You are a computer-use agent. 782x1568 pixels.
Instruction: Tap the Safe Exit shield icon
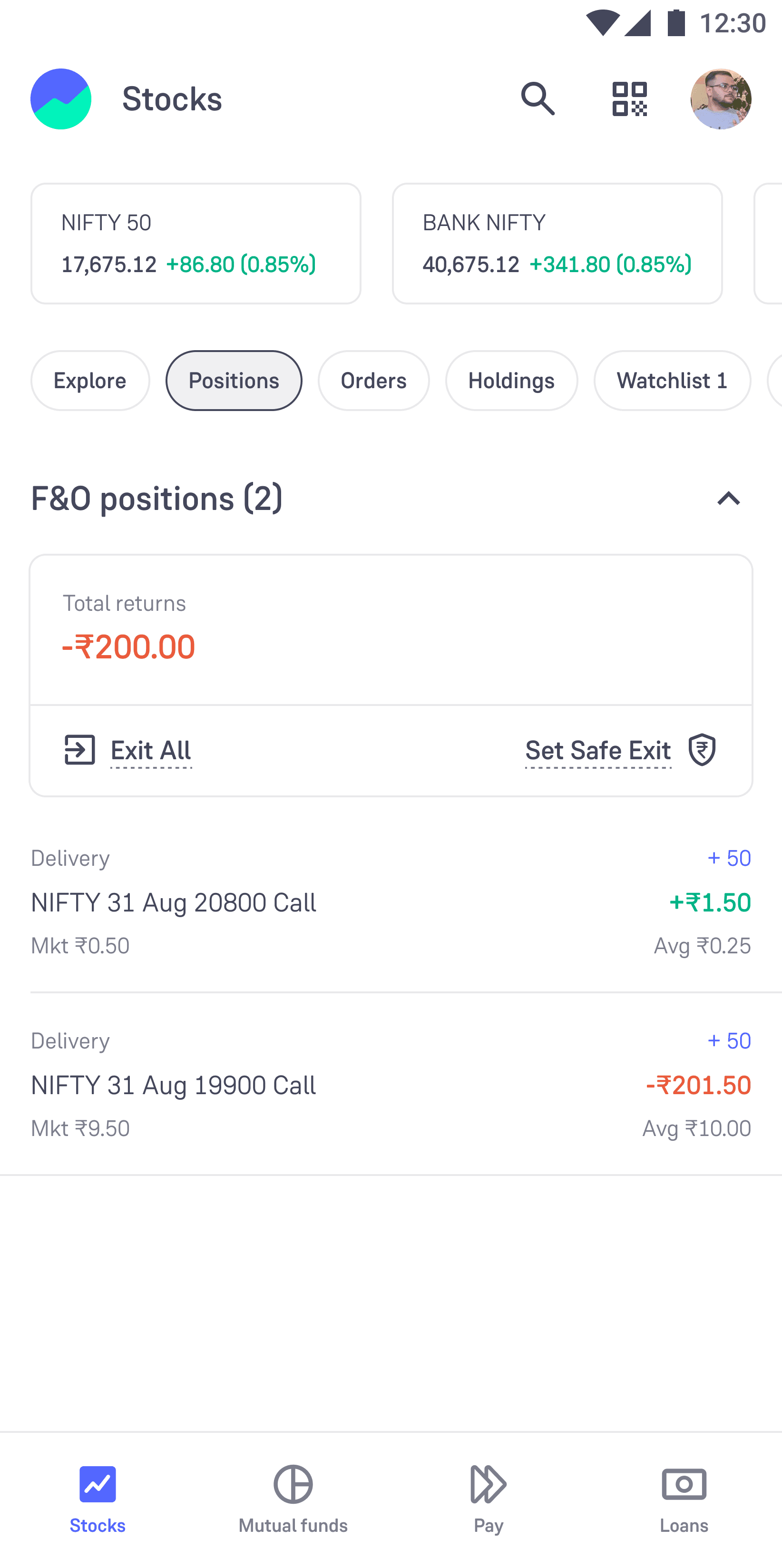[x=702, y=749]
